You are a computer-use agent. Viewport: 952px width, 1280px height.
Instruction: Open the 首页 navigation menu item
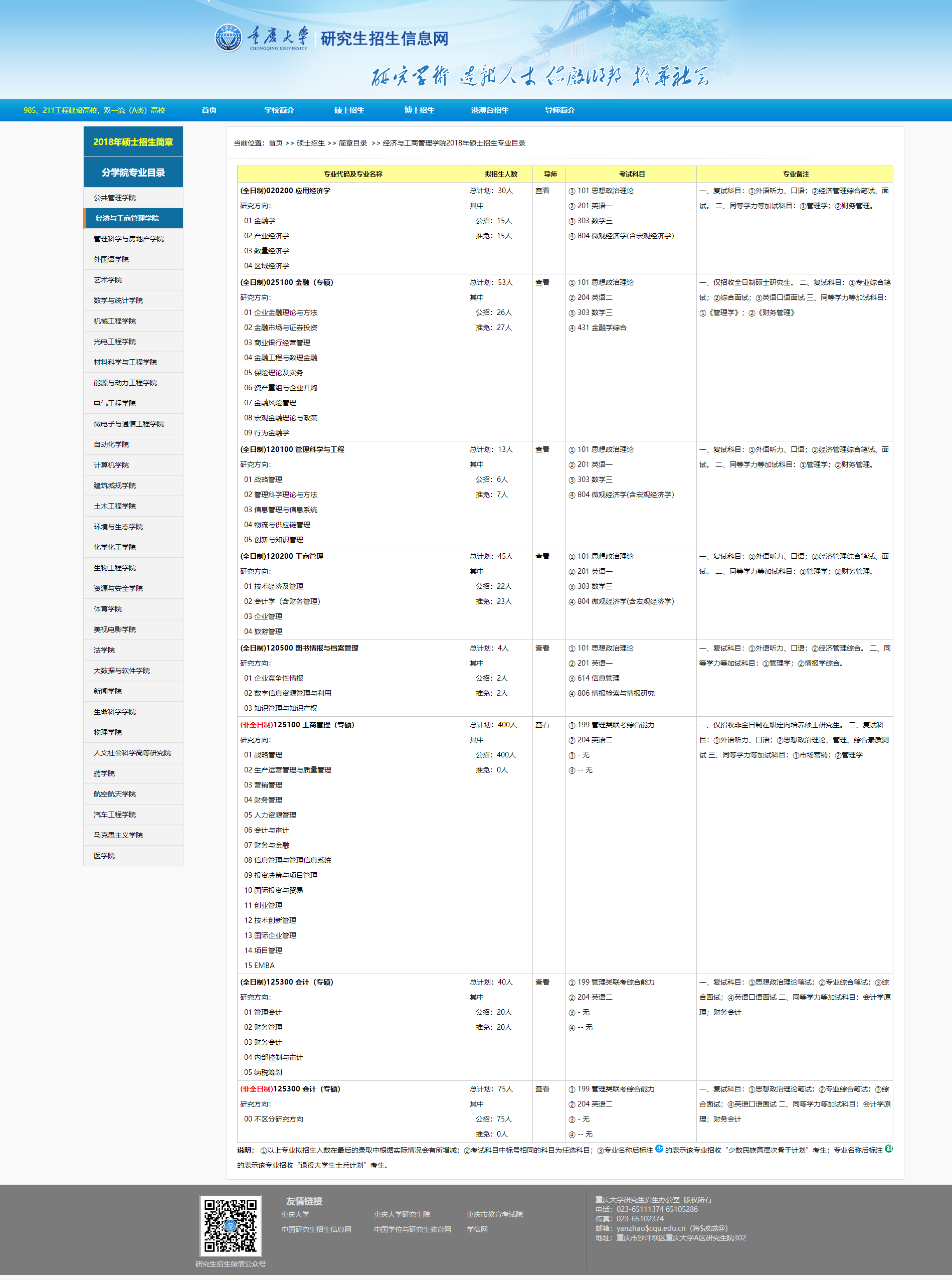click(209, 110)
